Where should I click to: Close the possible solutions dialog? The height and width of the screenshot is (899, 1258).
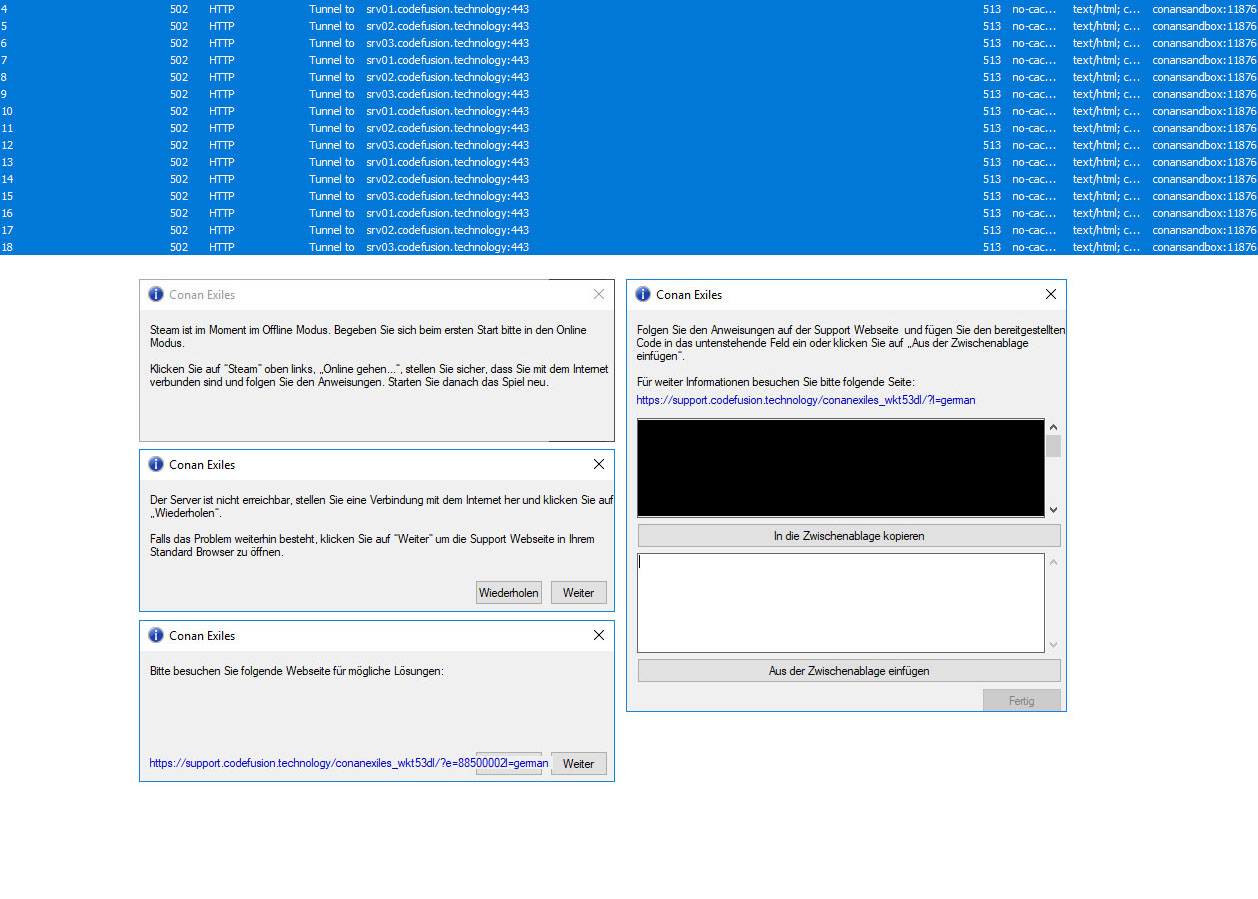coord(598,635)
